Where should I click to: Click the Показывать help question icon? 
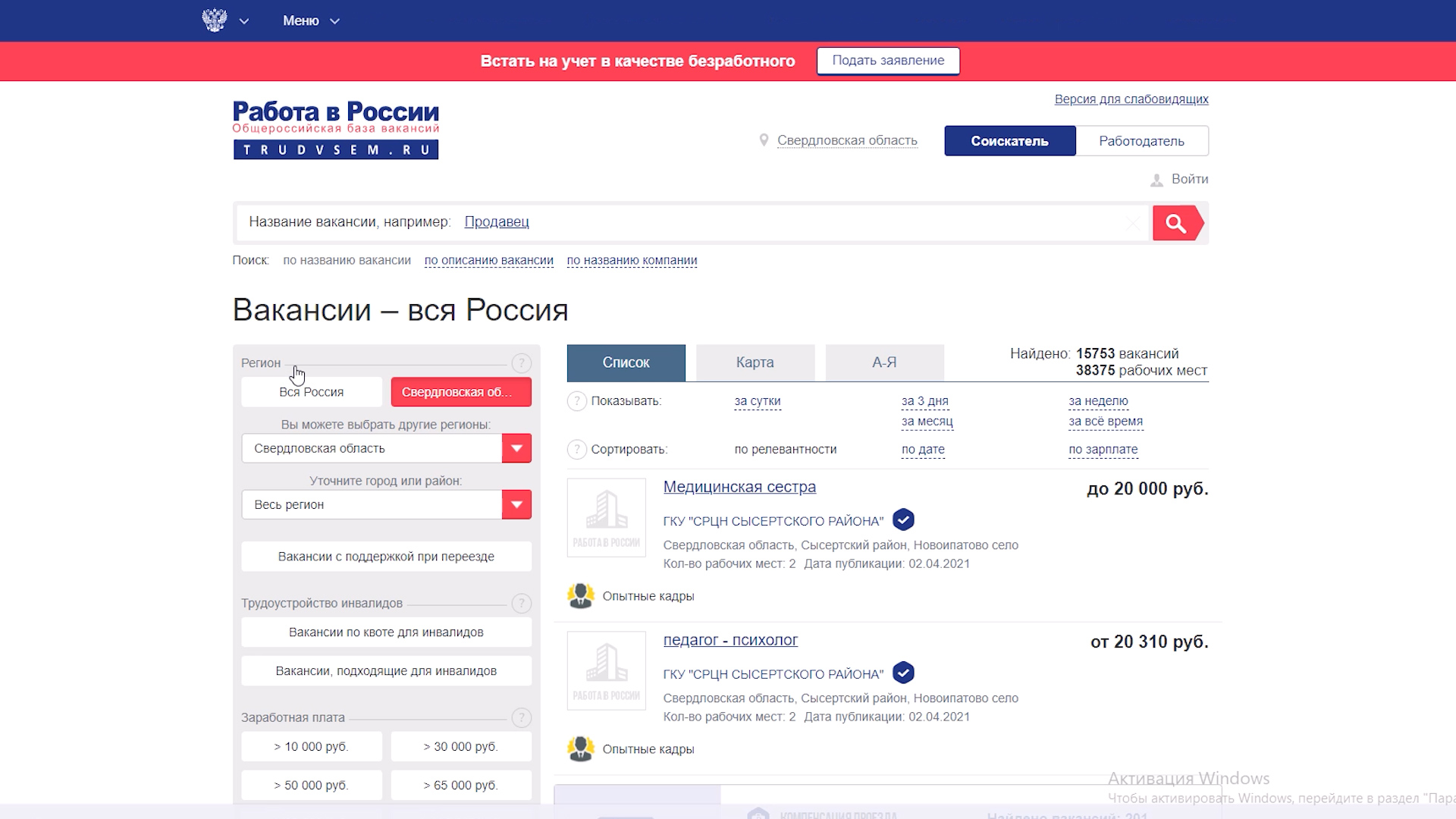pos(576,401)
